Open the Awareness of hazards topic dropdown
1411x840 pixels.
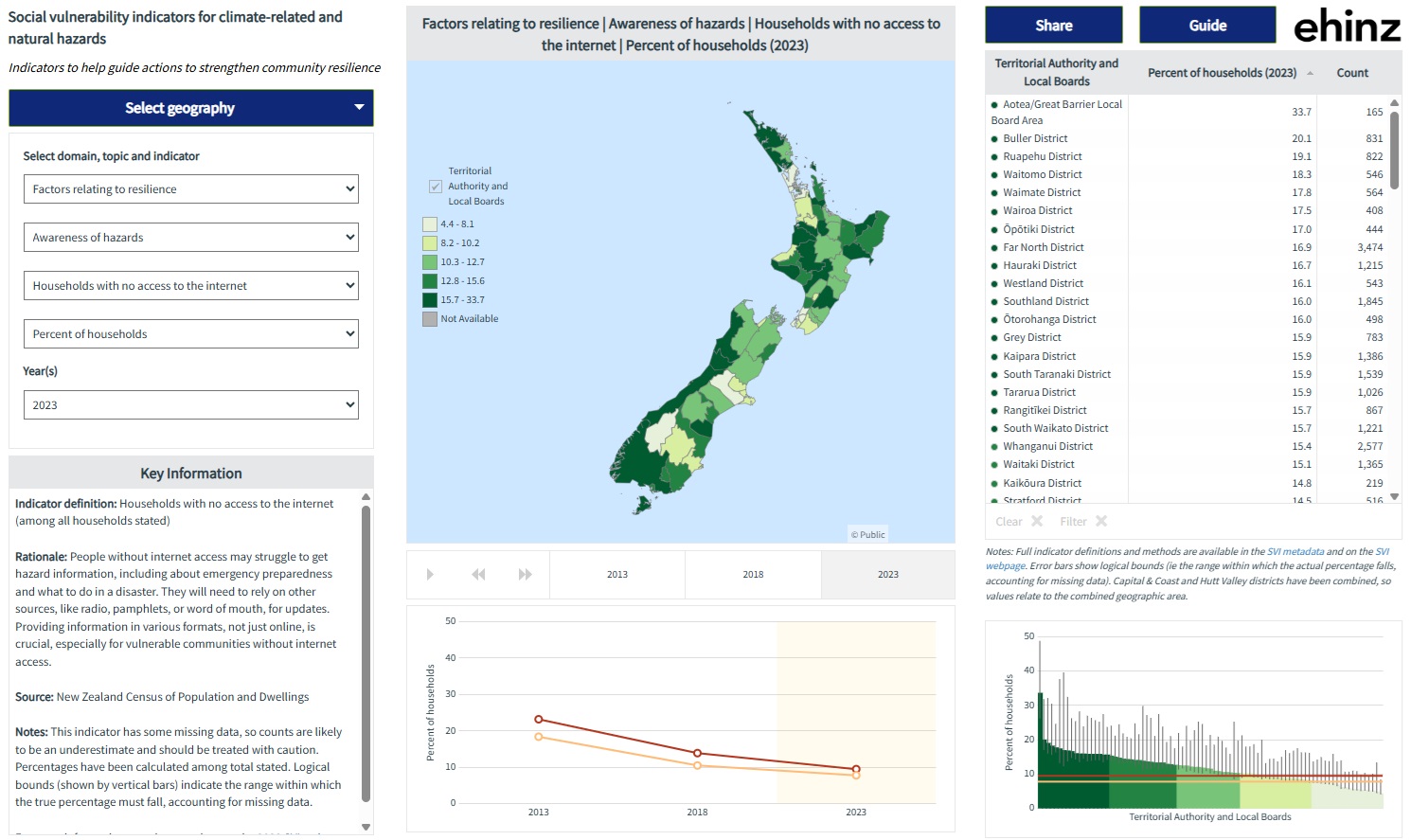tap(191, 238)
